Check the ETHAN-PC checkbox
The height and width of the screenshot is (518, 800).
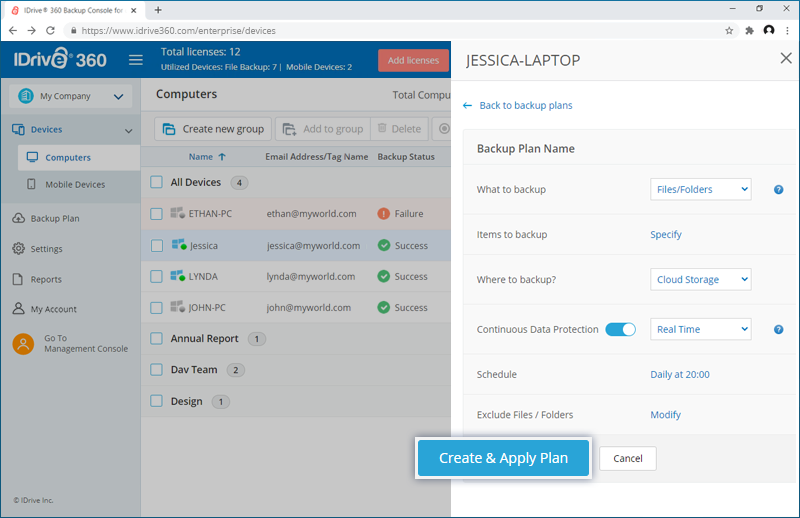tap(157, 214)
